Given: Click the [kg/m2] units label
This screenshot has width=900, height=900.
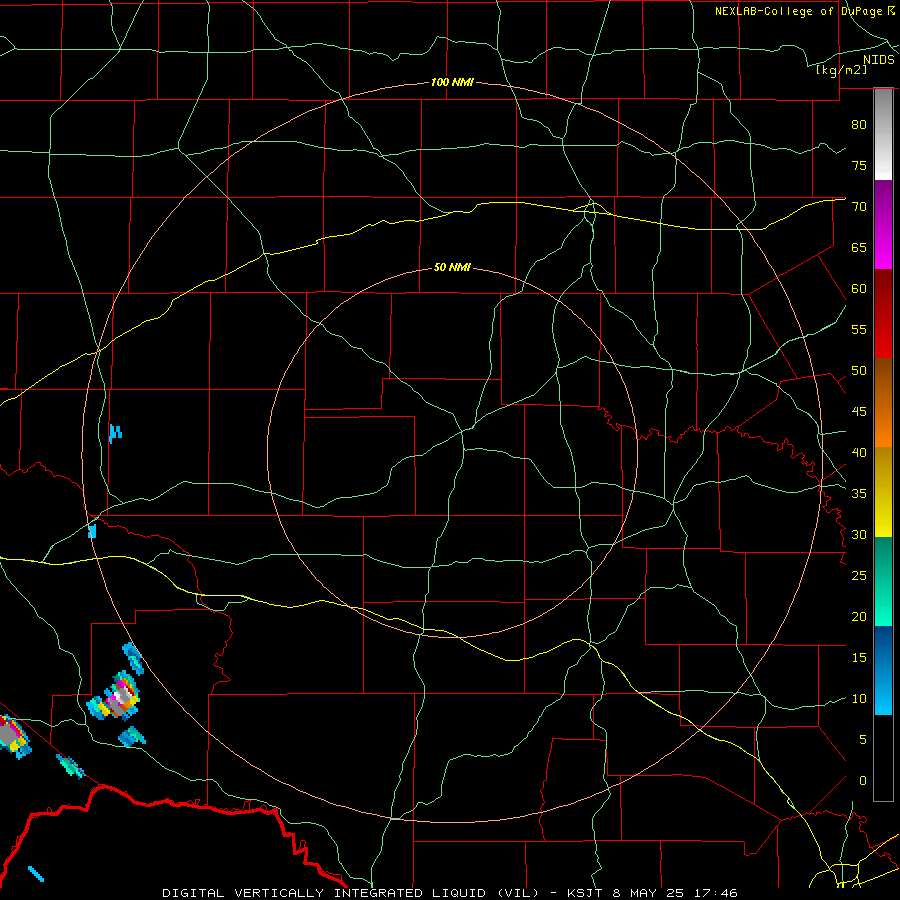Looking at the screenshot, I should pos(841,70).
